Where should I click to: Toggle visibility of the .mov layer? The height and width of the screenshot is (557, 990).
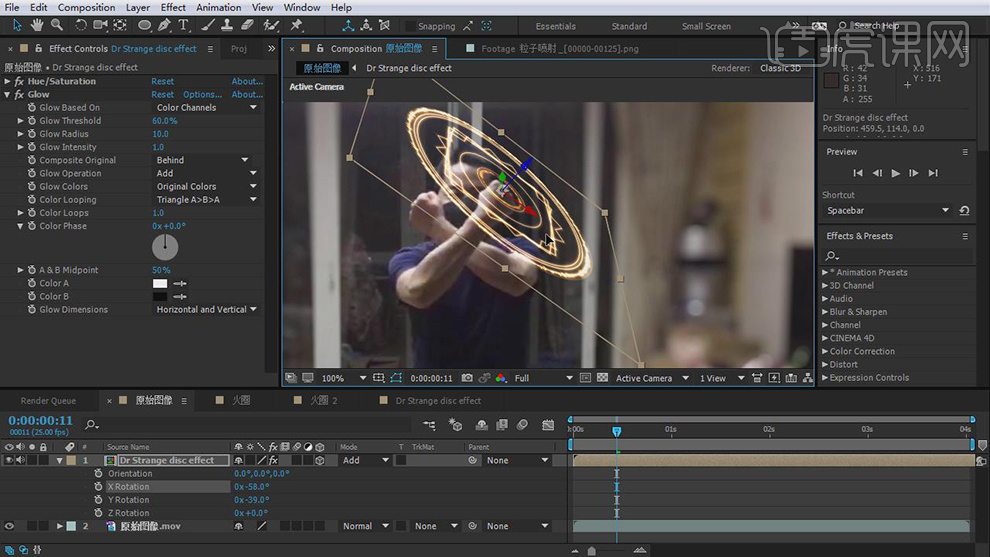[x=9, y=526]
